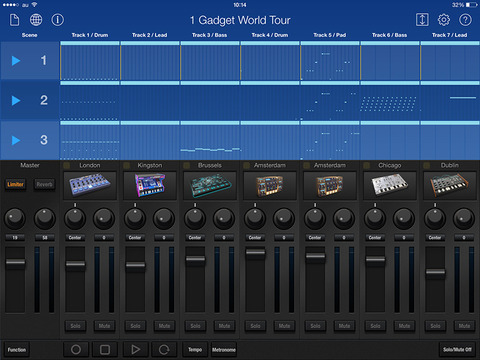Open the new document file icon
480x360 pixels.
click(x=14, y=20)
